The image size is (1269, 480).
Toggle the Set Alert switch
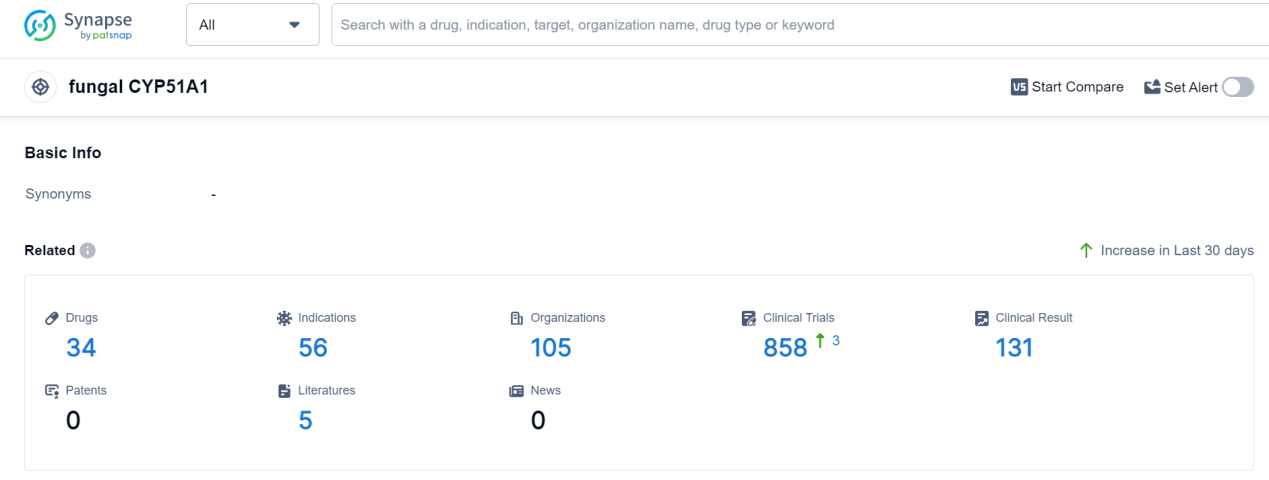tap(1237, 87)
